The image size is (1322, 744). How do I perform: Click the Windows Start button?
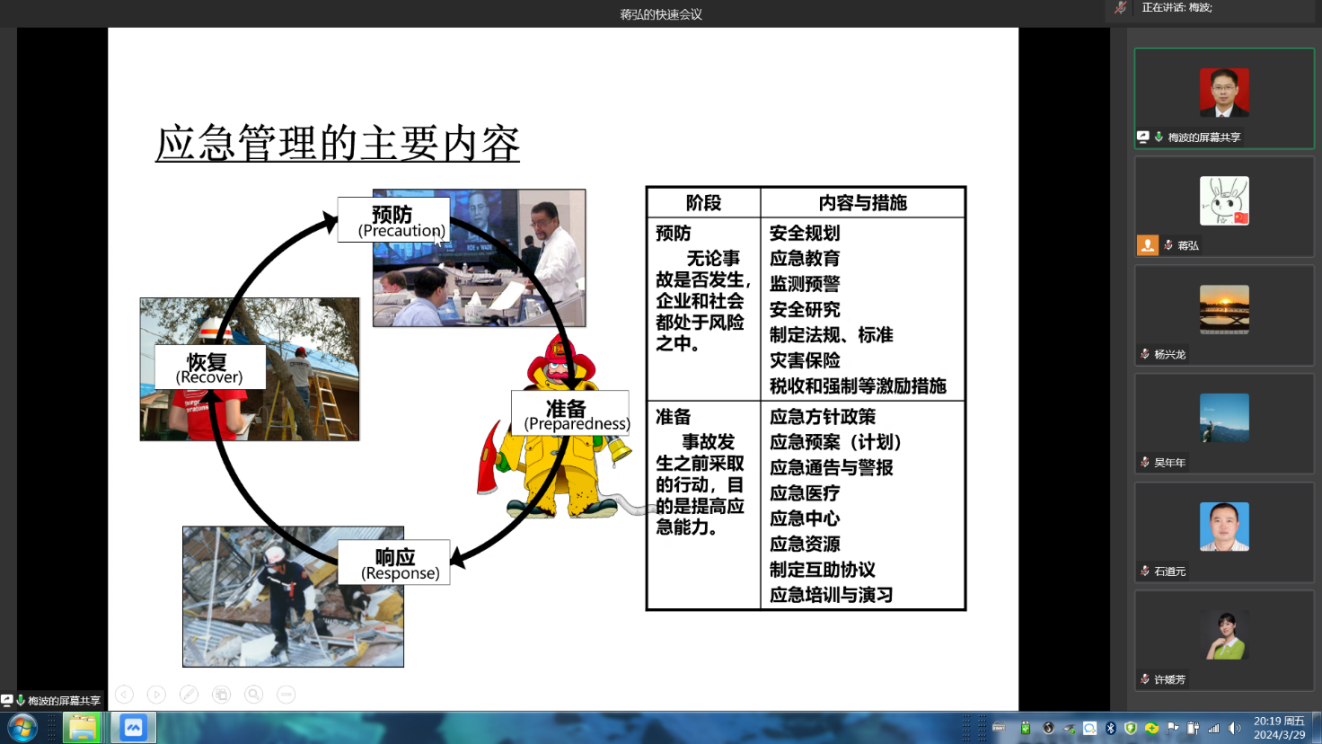click(x=22, y=727)
